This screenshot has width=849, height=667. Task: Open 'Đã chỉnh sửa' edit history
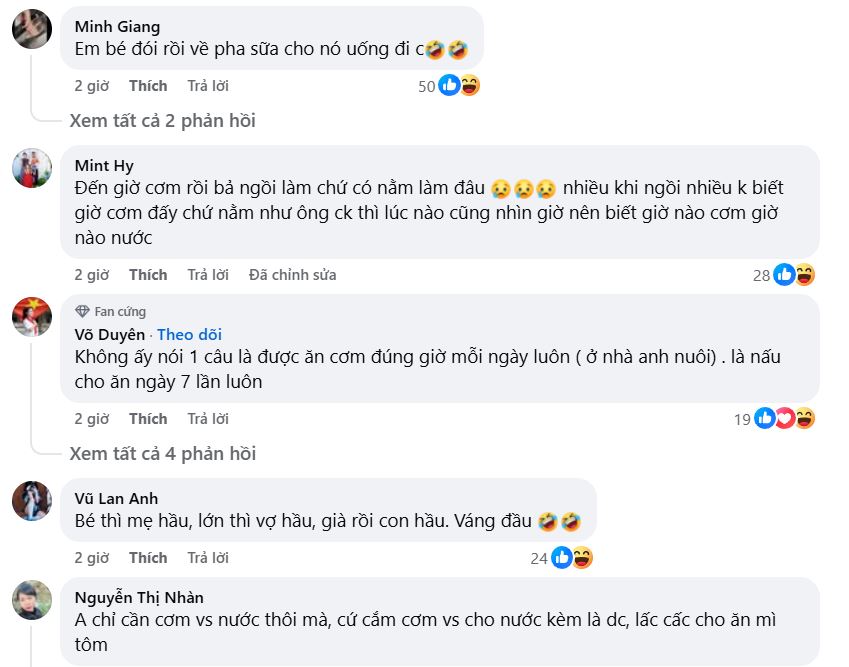tap(292, 275)
